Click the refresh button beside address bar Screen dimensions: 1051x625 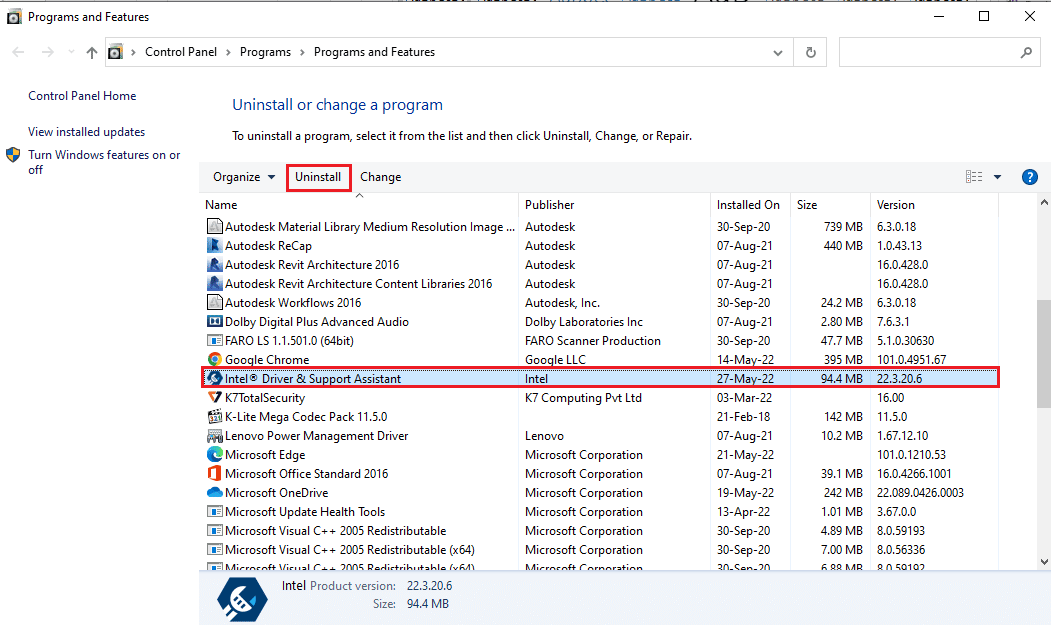click(x=810, y=52)
